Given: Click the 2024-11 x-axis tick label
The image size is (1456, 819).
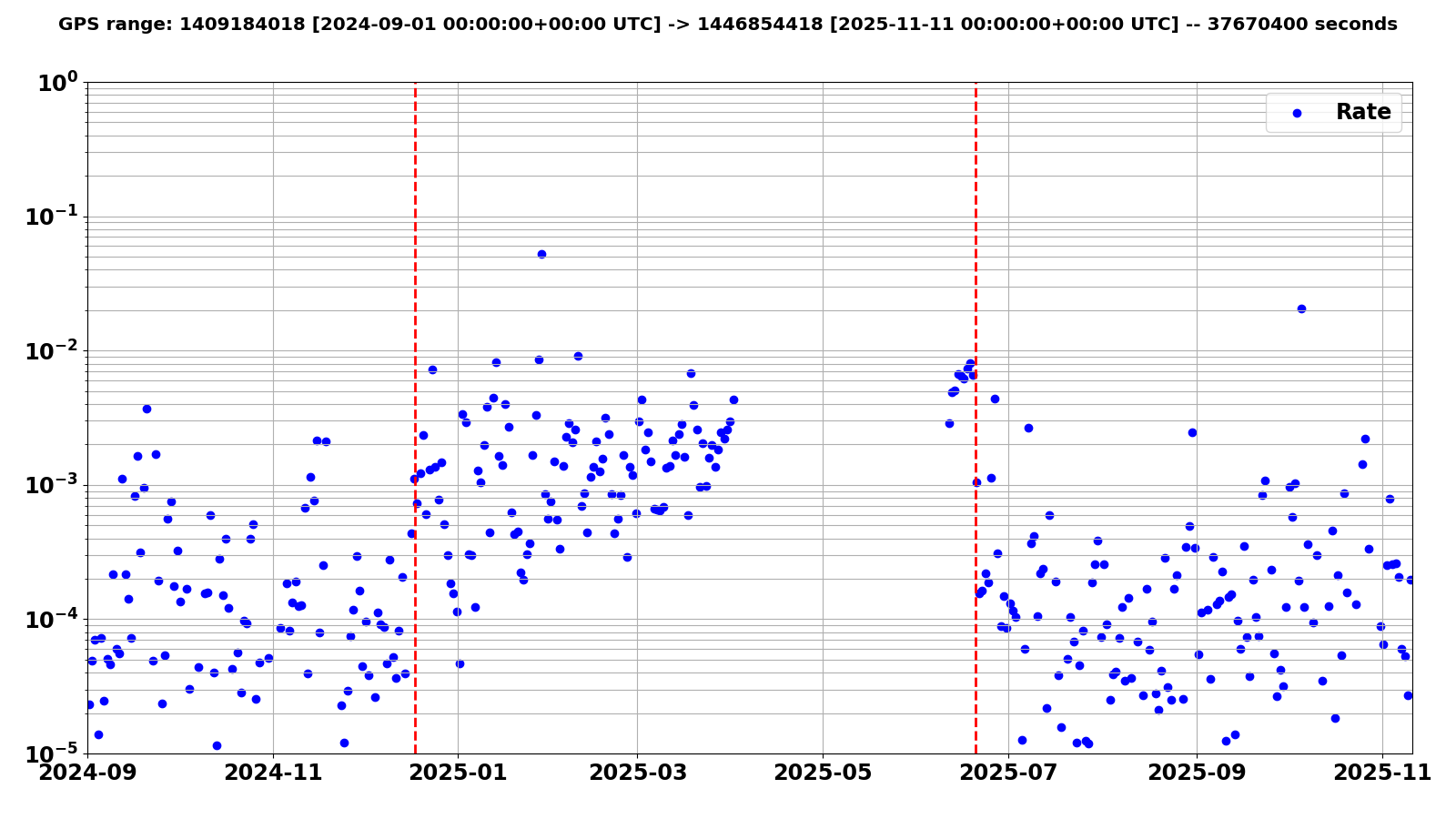Looking at the screenshot, I should pos(273,773).
